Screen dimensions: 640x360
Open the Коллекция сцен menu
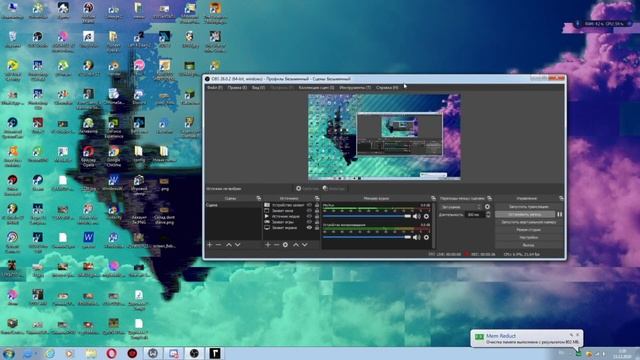(316, 87)
